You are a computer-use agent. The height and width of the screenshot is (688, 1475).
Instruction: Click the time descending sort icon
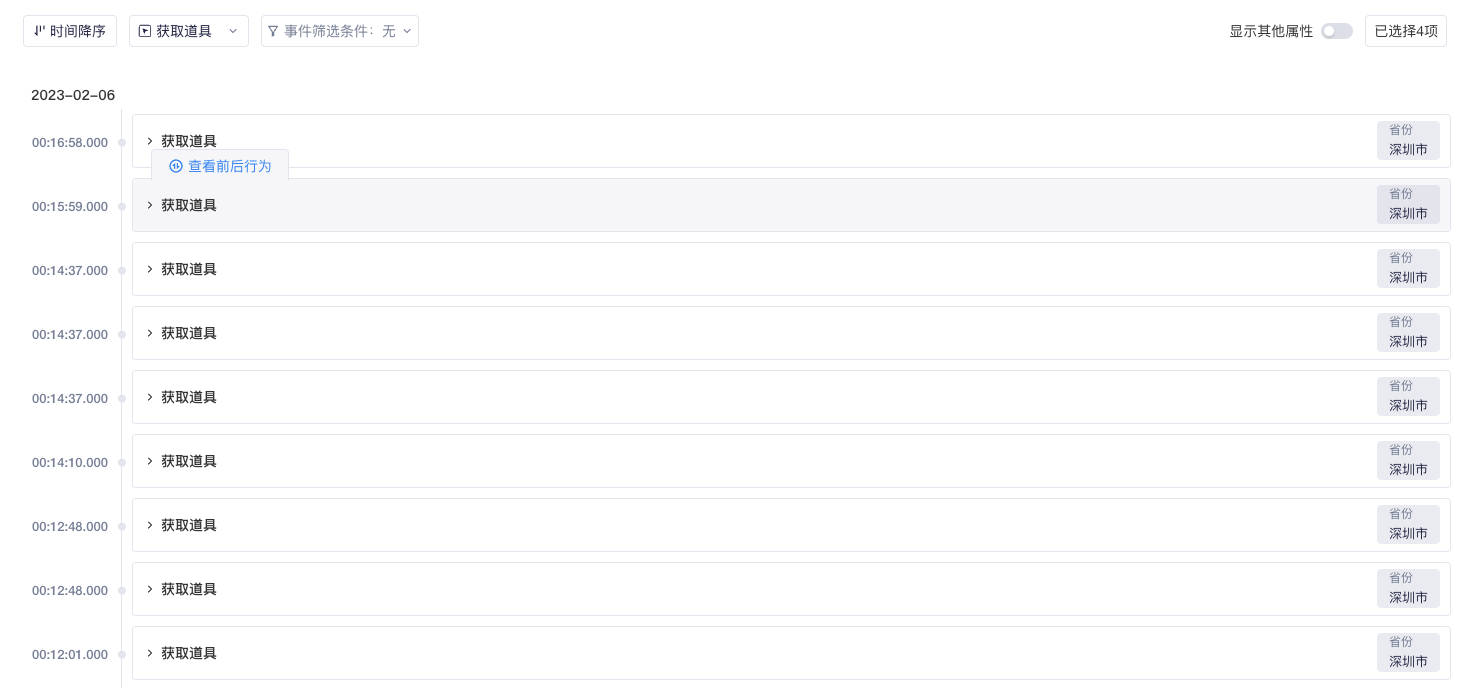[40, 31]
